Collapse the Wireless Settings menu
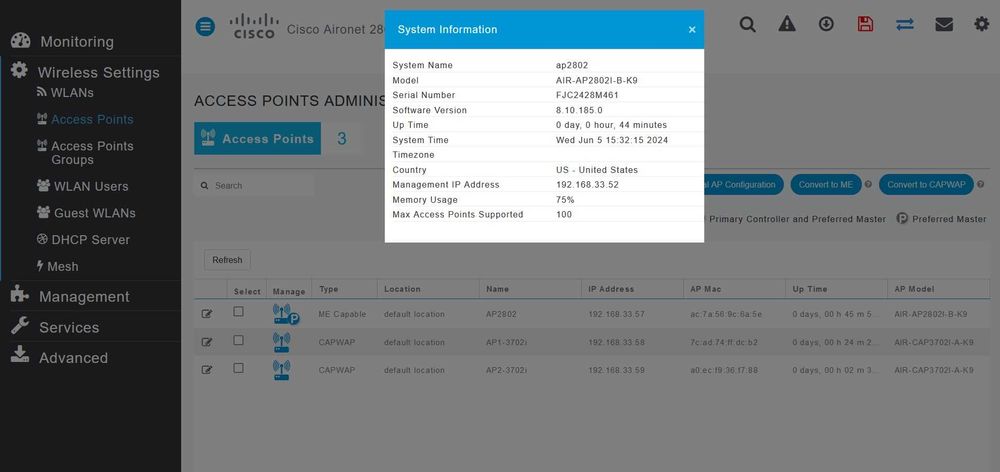The width and height of the screenshot is (1000, 472). [x=98, y=72]
